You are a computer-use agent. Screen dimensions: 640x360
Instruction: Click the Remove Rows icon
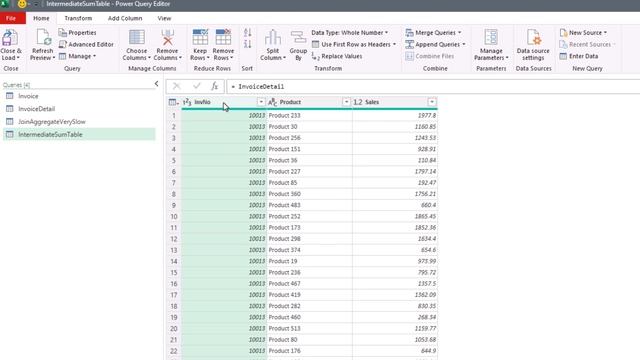[223, 38]
